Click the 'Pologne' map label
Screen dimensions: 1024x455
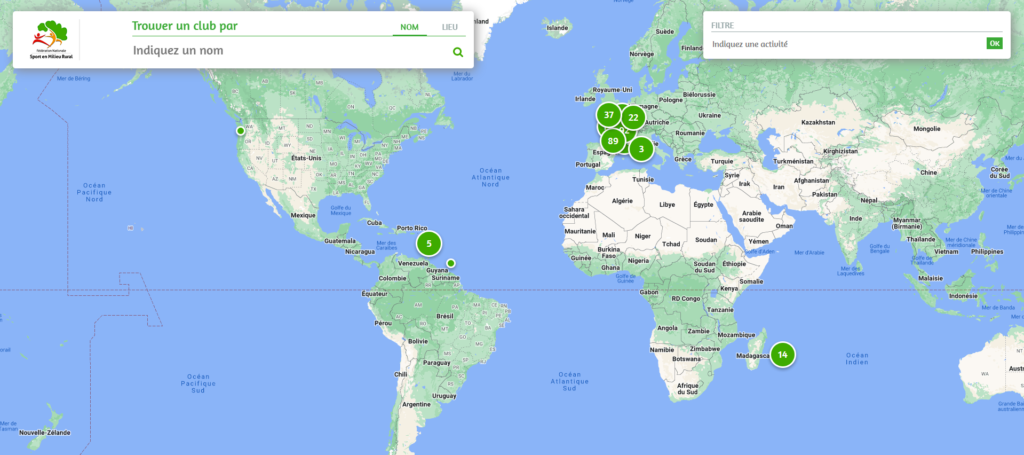(x=669, y=100)
